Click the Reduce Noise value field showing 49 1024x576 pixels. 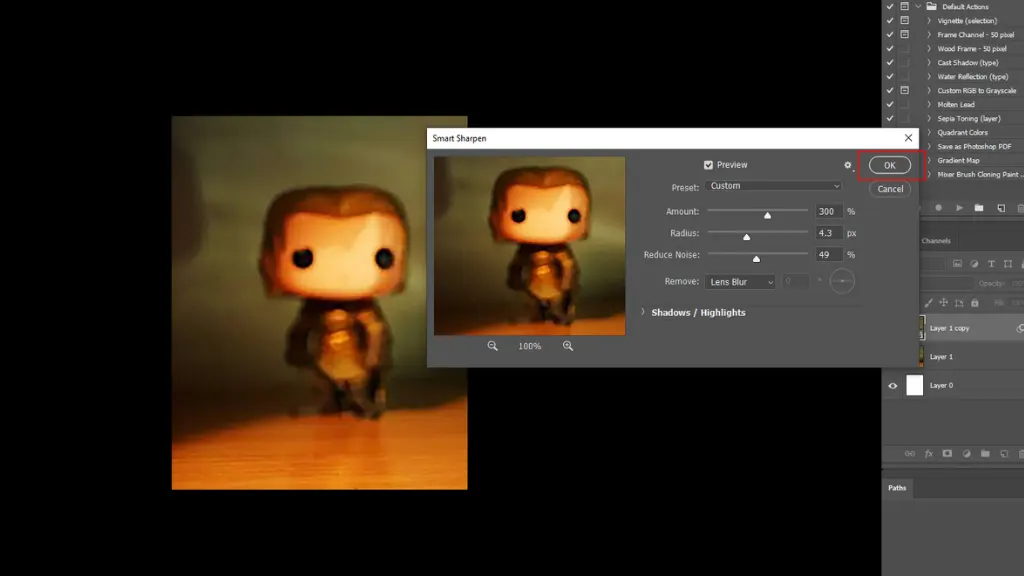click(828, 255)
